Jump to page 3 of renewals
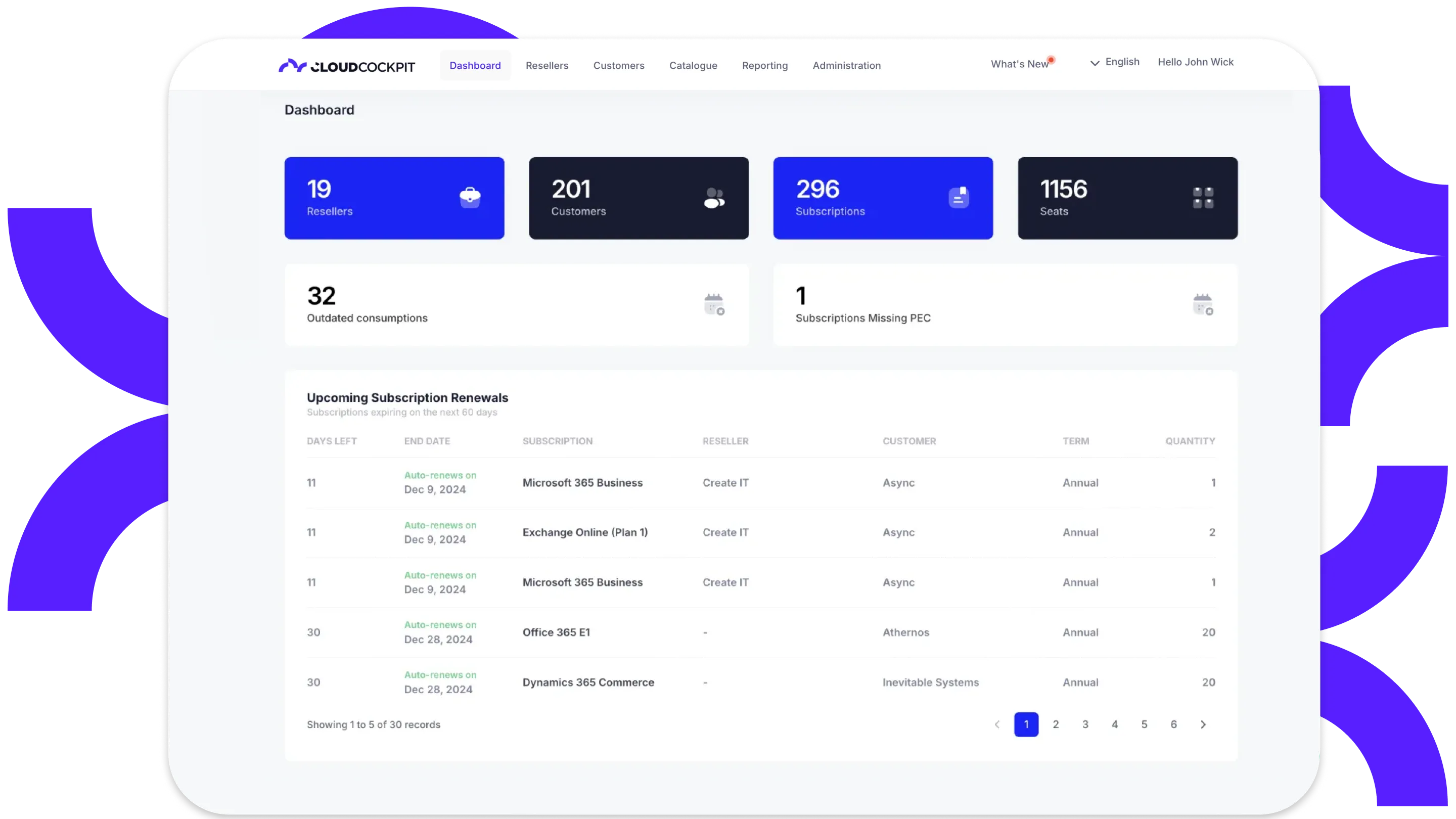1456x819 pixels. [1085, 724]
